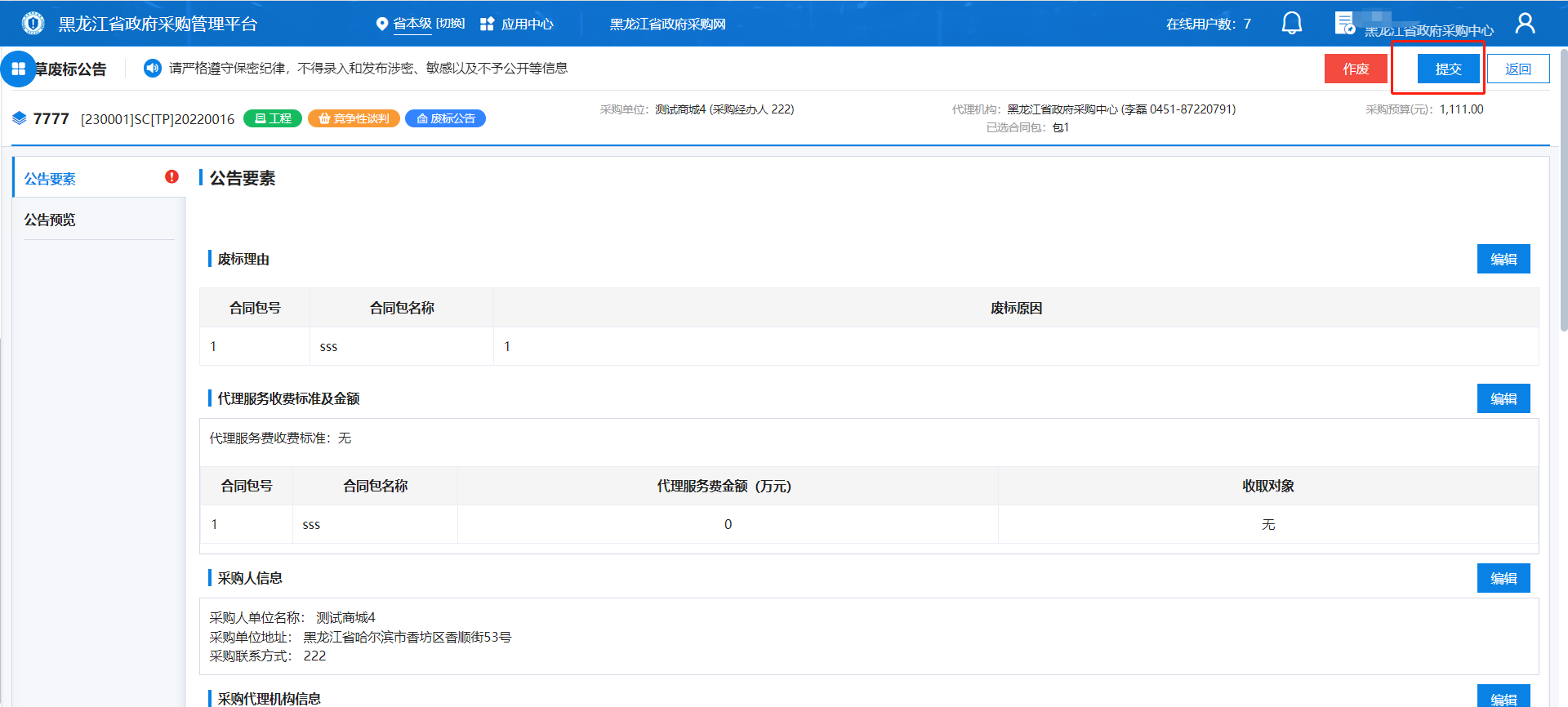Click the 竞争性谈判 orange tag
Image resolution: width=1568 pixels, height=707 pixels.
(x=354, y=118)
